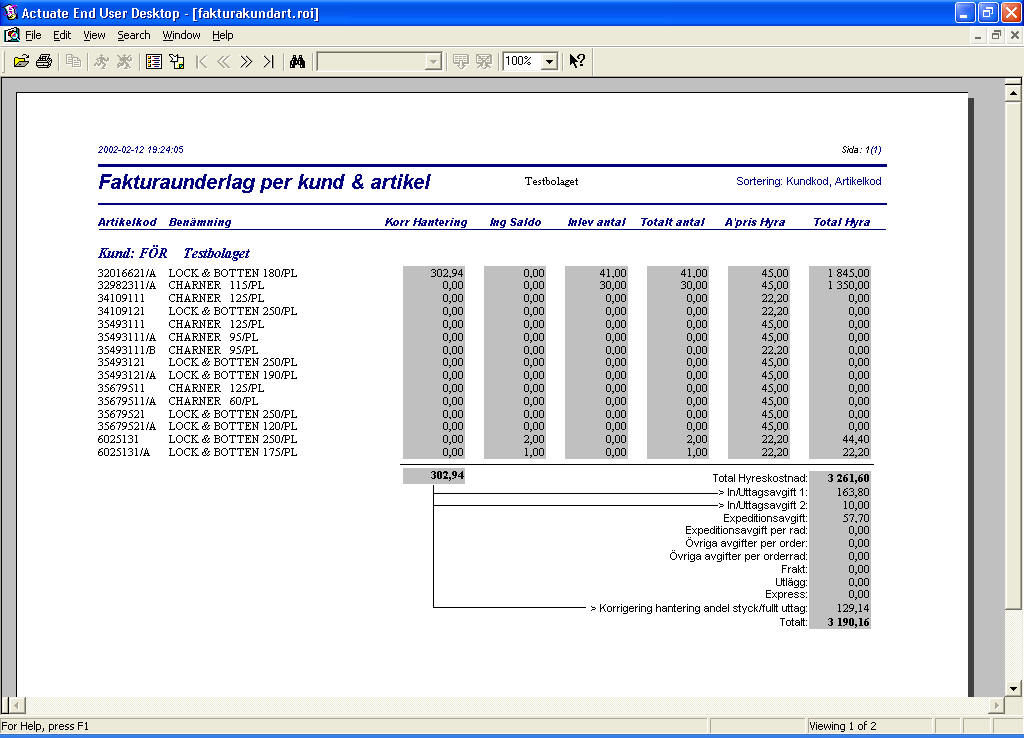The width and height of the screenshot is (1024, 738).
Task: Go to the next page arrow
Action: tap(246, 61)
